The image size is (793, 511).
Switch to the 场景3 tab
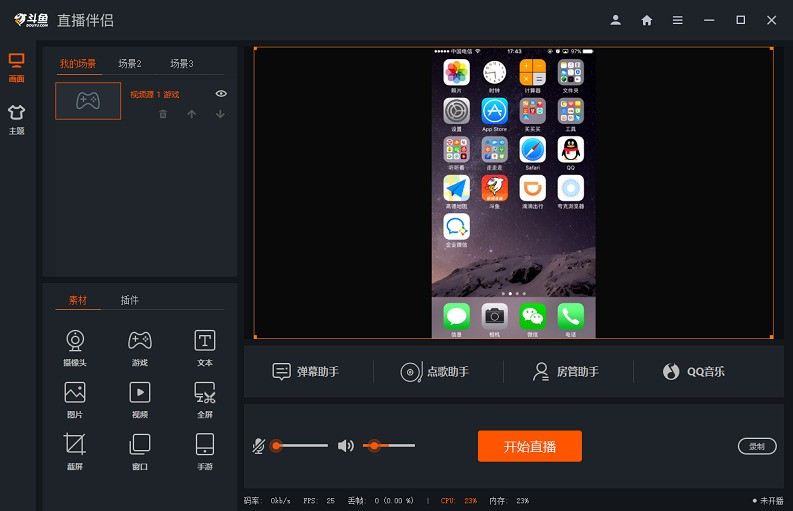(182, 63)
